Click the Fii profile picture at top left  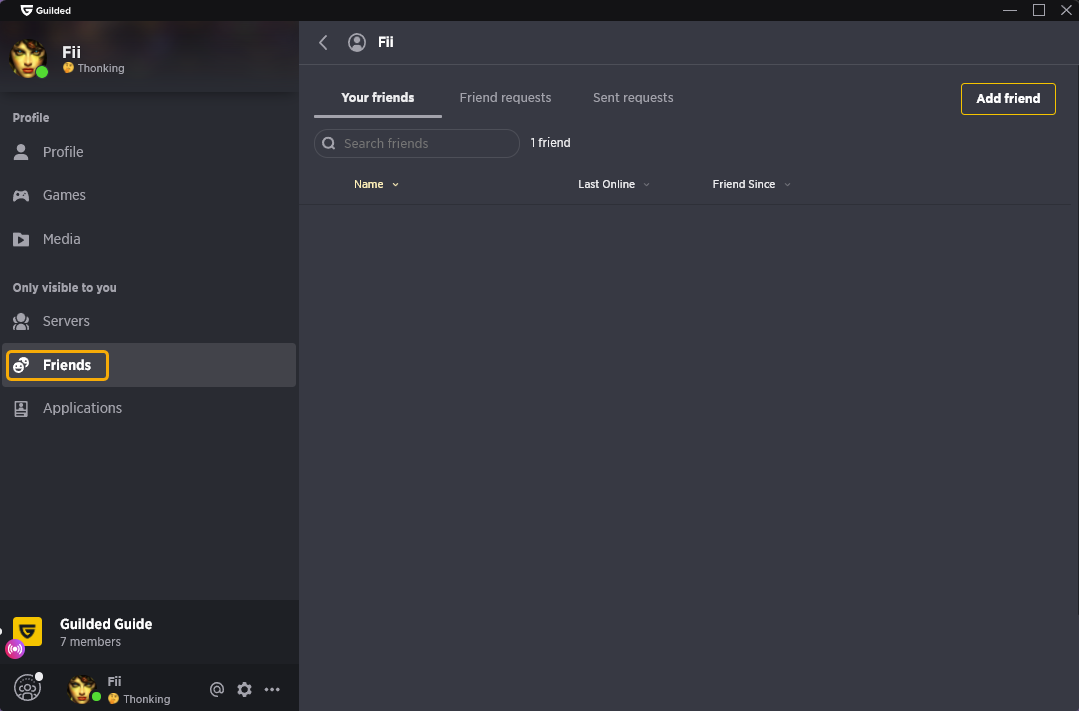click(28, 58)
